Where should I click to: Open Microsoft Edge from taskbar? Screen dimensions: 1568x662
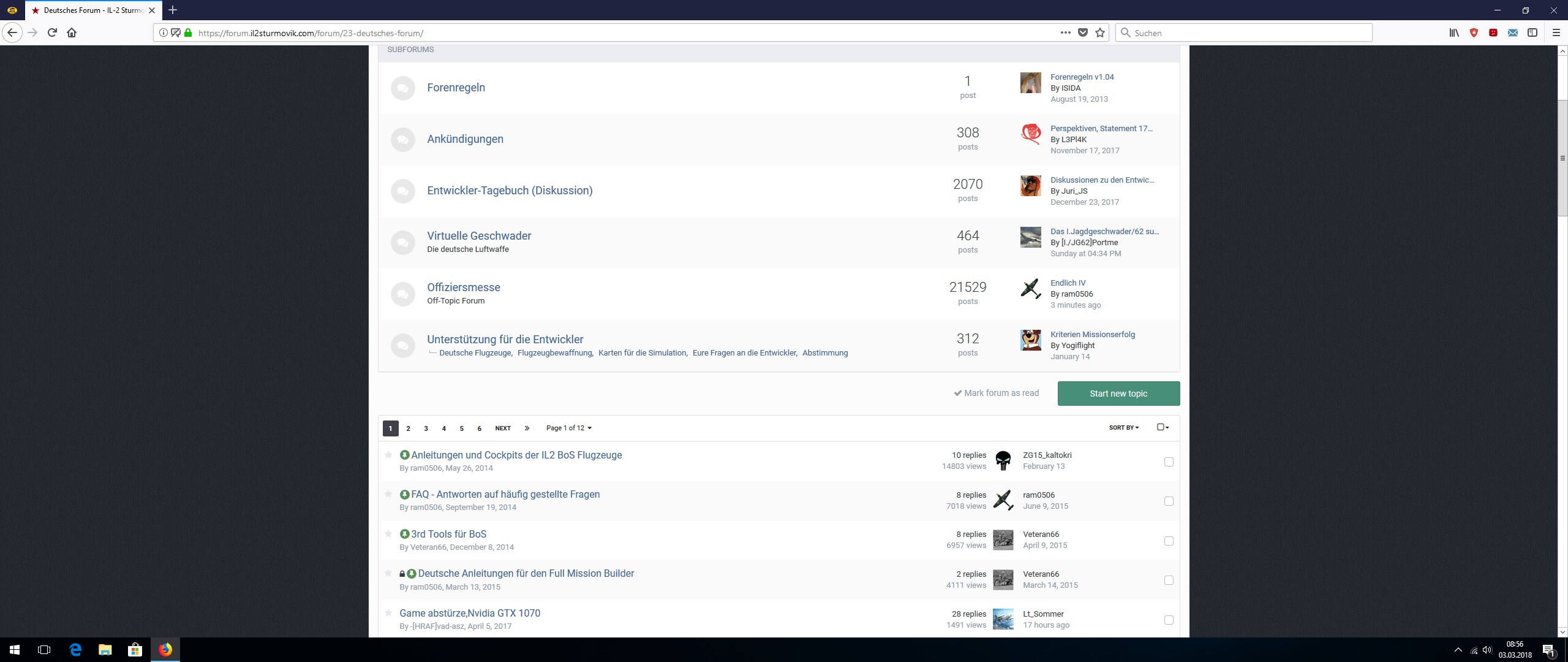click(x=75, y=650)
